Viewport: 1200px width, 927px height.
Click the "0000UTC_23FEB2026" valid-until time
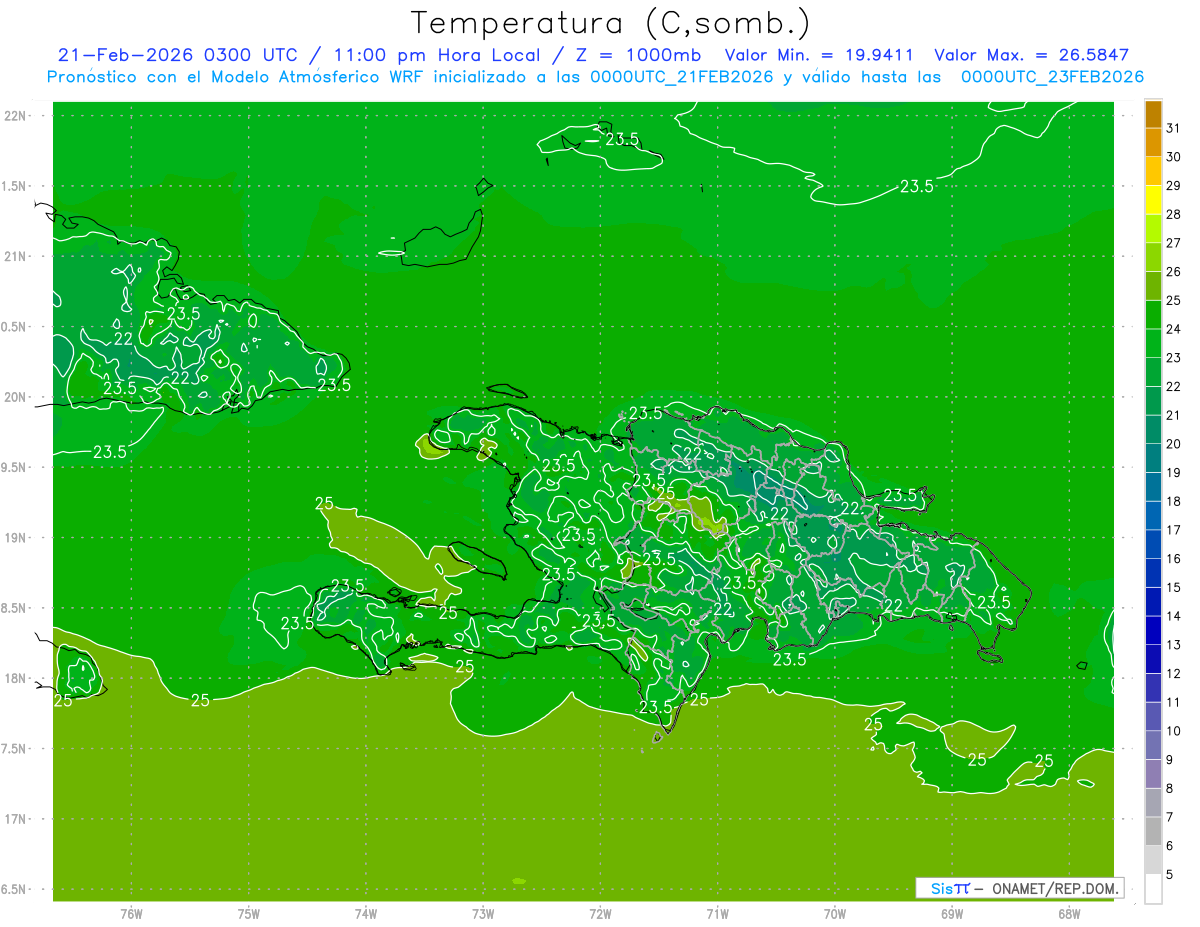[1052, 77]
